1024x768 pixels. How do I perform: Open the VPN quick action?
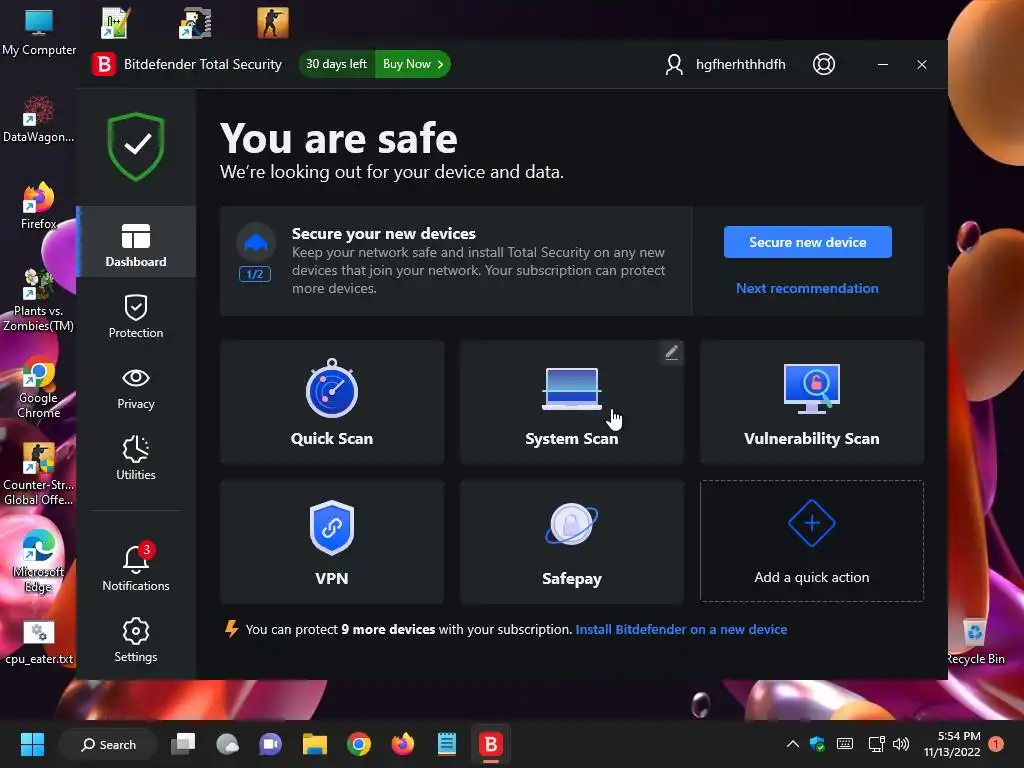(x=332, y=542)
